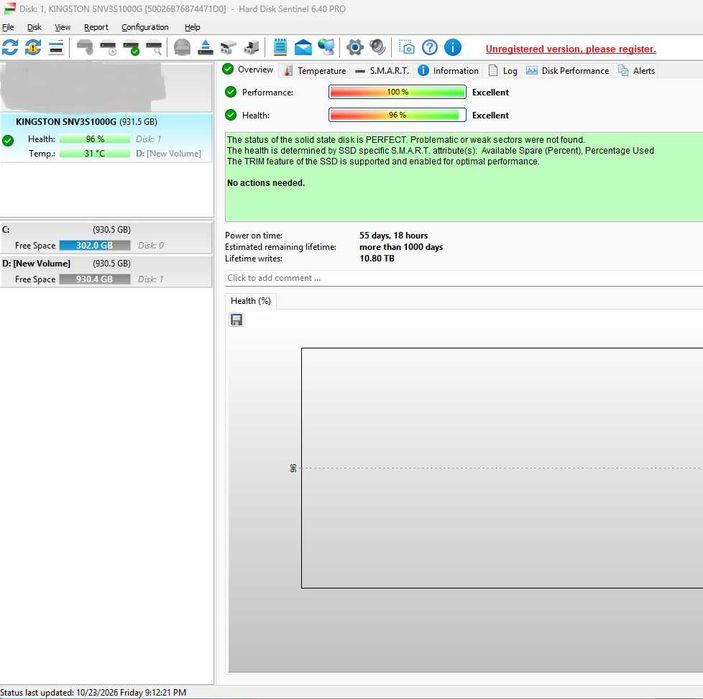Screen dimensions: 703x699
Task: Open the settings gear icon
Action: click(355, 48)
